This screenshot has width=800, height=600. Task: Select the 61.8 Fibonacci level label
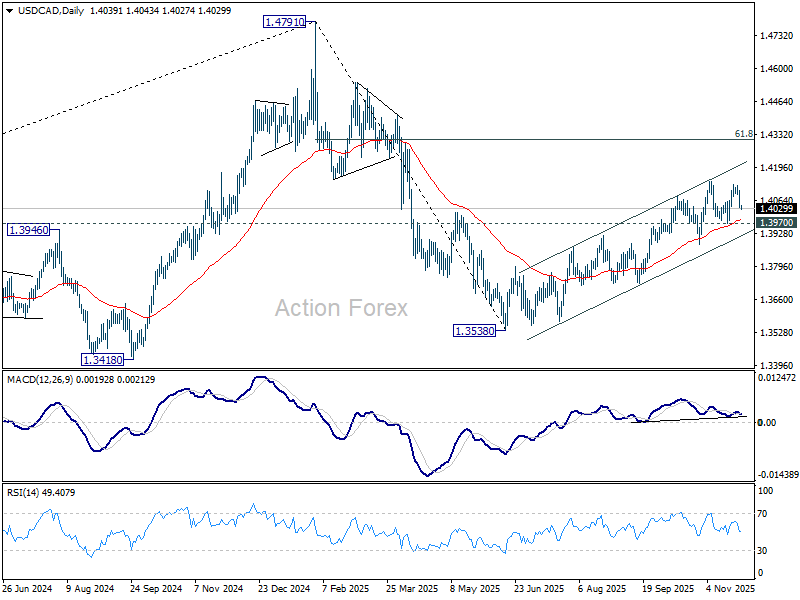coord(743,134)
